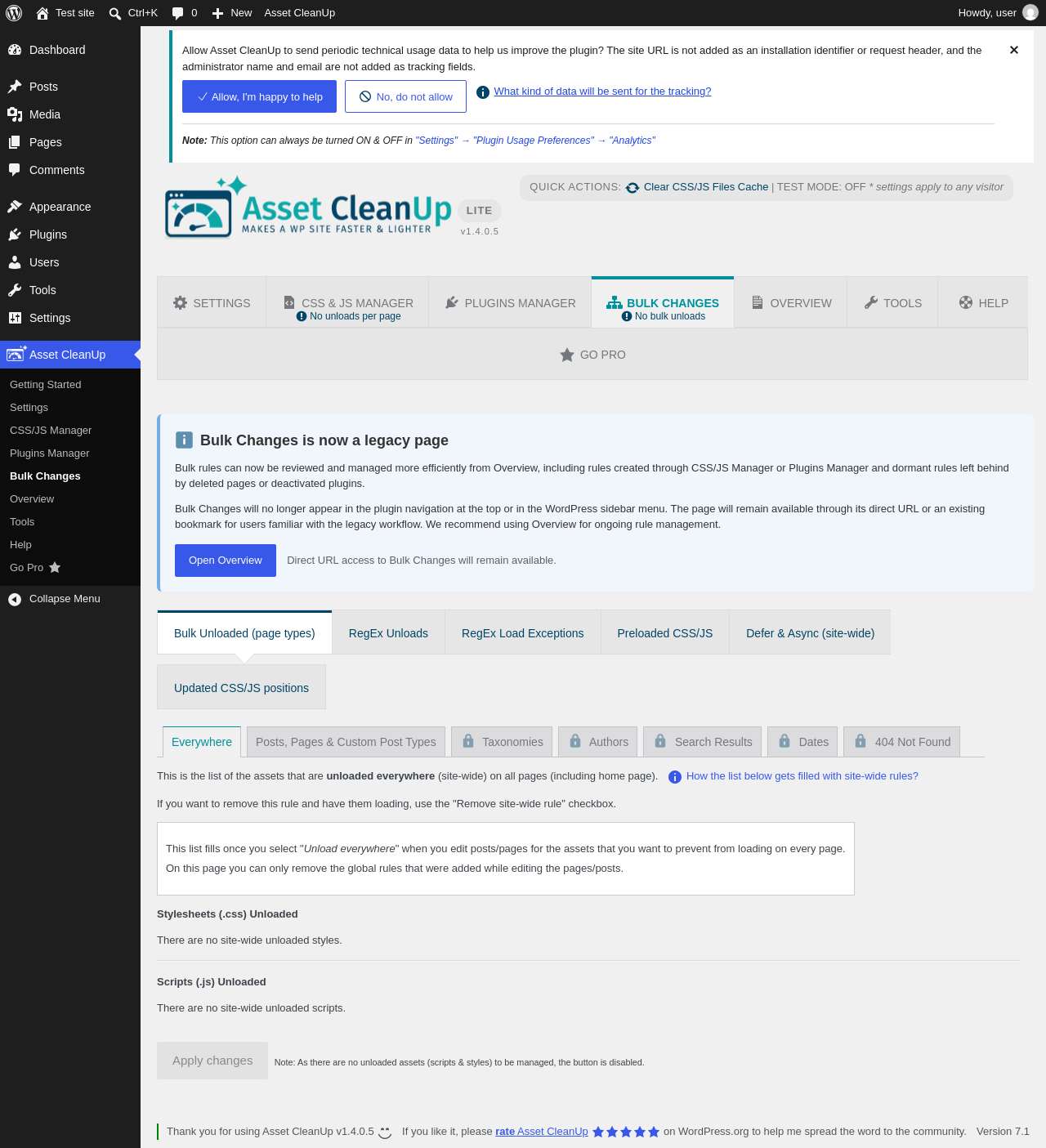
Task: Click the "Plugin Usage Preferences" note link
Action: pyautogui.click(x=534, y=141)
